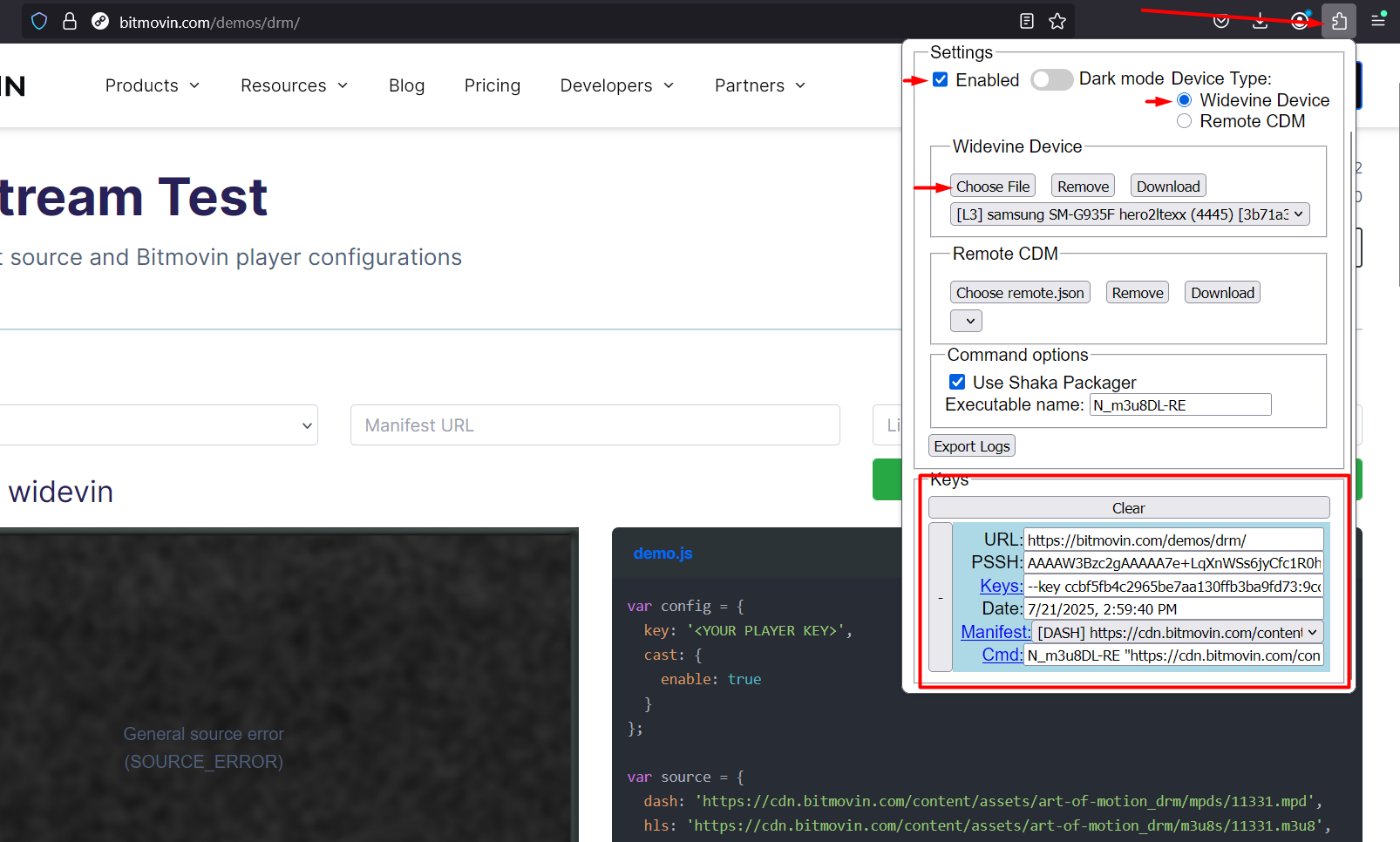Collapse the key entry with the minus button

point(941,597)
